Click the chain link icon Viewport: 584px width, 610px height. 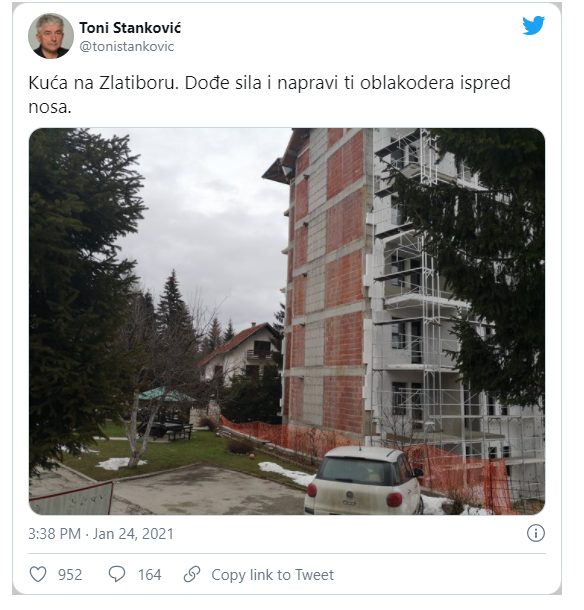(x=192, y=574)
